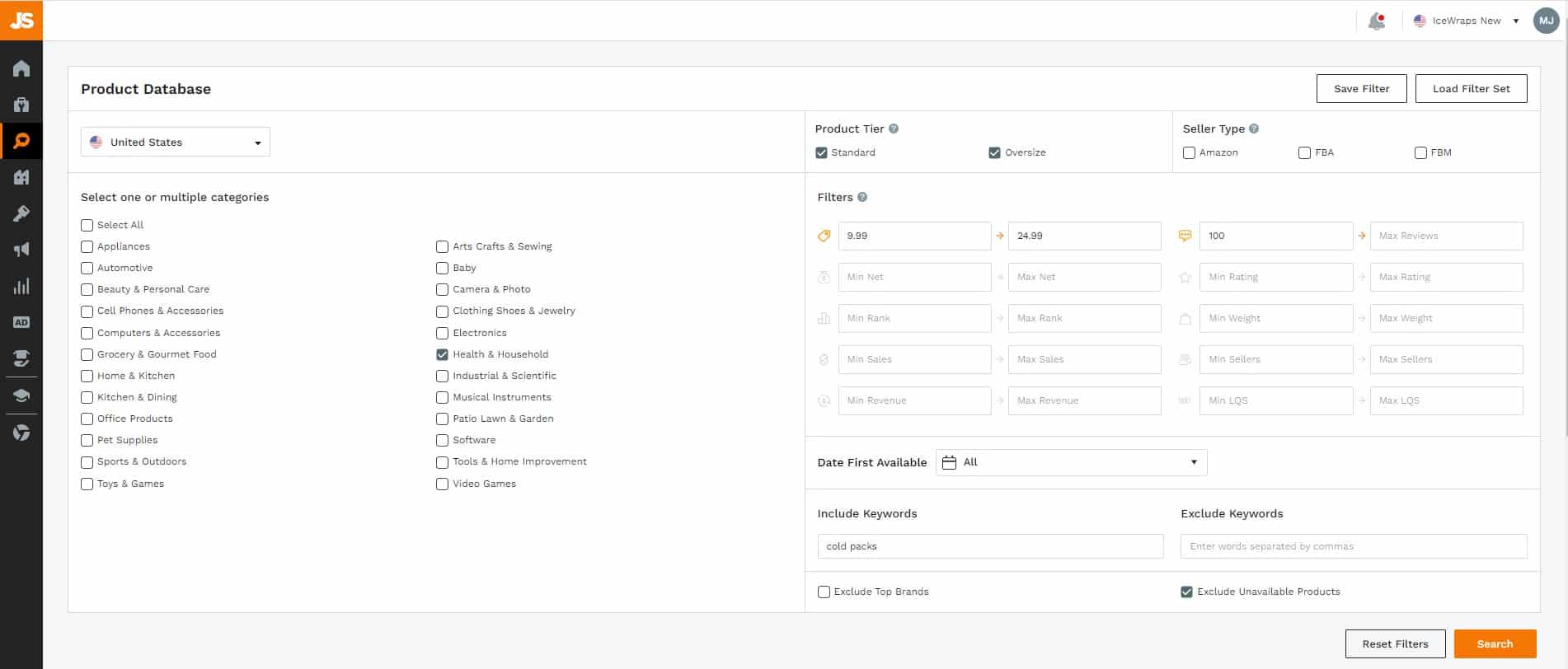This screenshot has width=1568, height=669.
Task: Click the rank bar chart filter icon
Action: 824,318
